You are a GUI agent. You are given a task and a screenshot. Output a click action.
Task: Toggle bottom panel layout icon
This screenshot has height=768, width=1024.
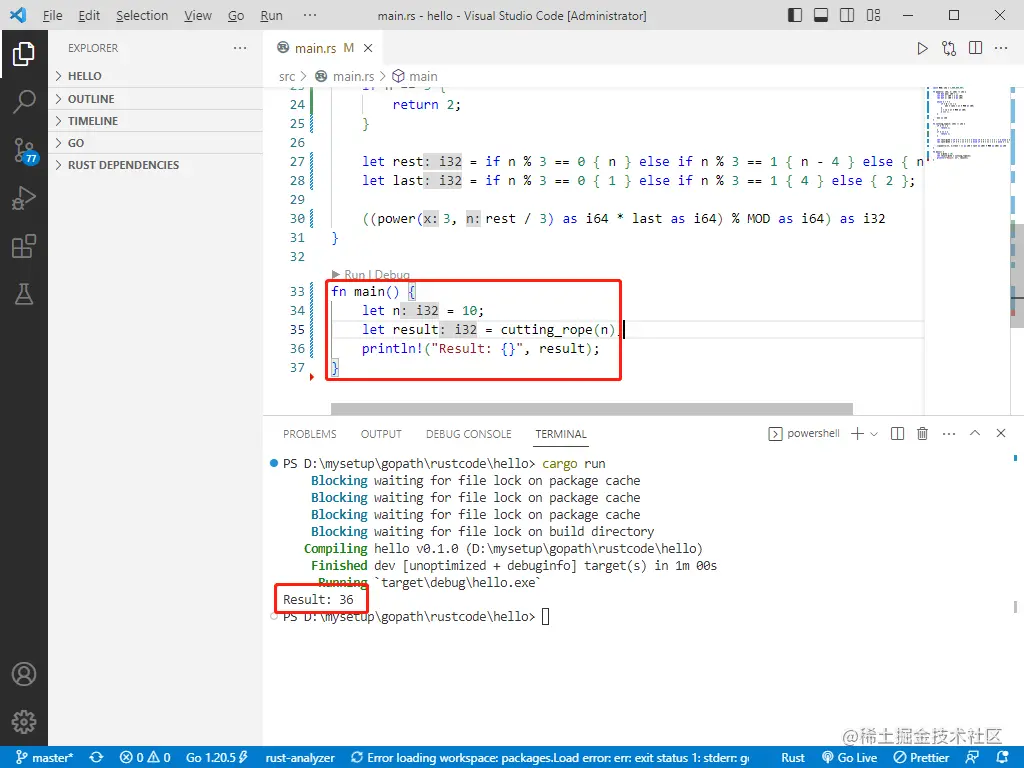pos(821,15)
